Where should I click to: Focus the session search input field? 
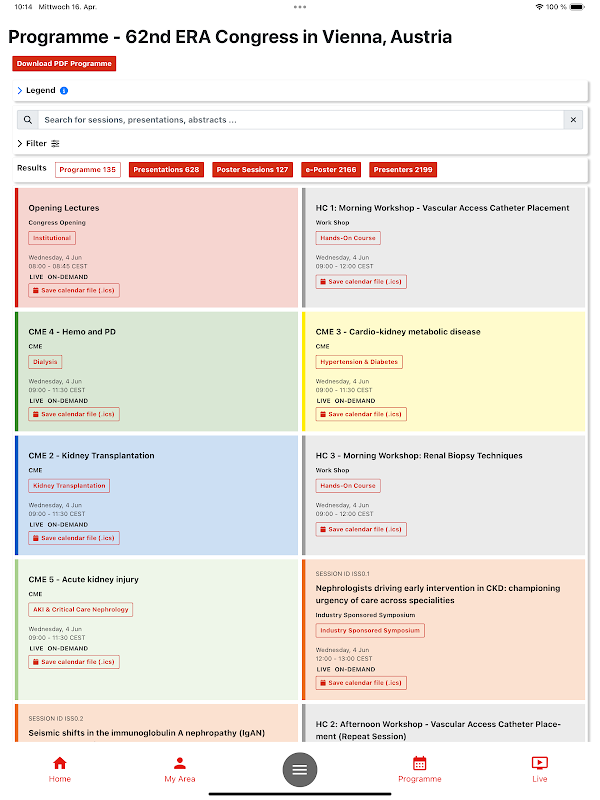tap(301, 120)
